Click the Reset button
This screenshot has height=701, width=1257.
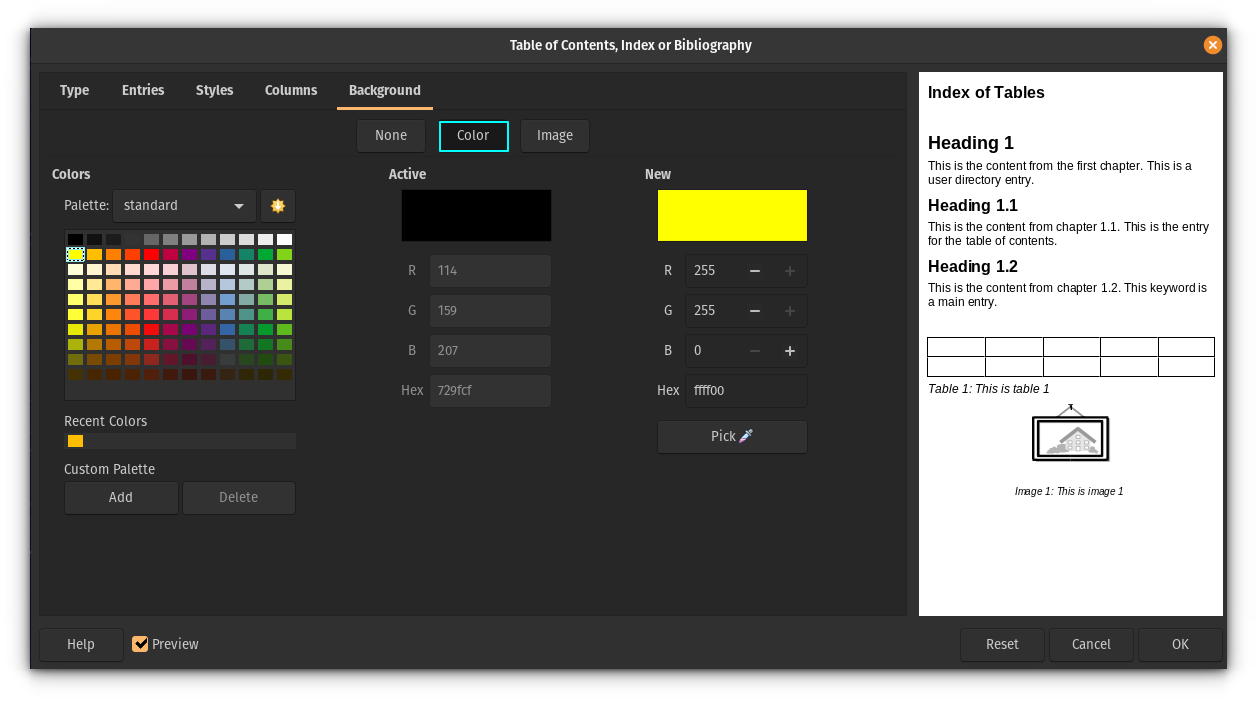1002,645
